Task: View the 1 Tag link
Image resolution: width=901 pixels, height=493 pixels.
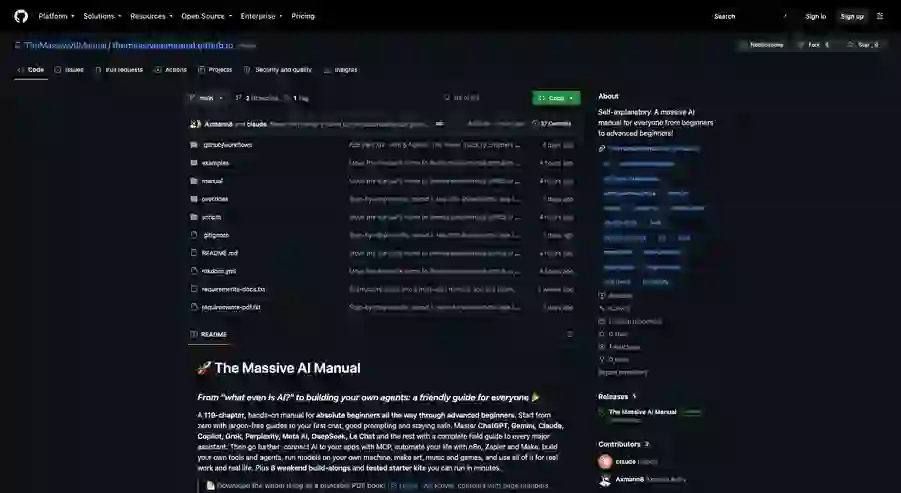Action: [x=297, y=98]
